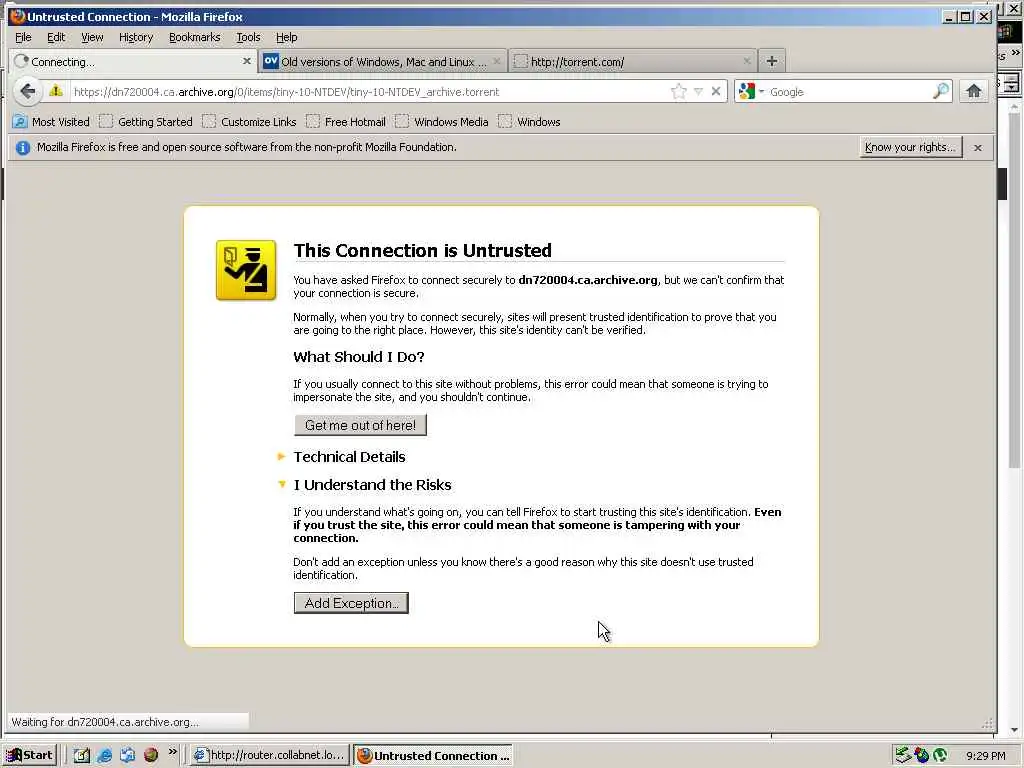Open the Free Hotmail bookmark
1024x768 pixels.
tap(345, 121)
